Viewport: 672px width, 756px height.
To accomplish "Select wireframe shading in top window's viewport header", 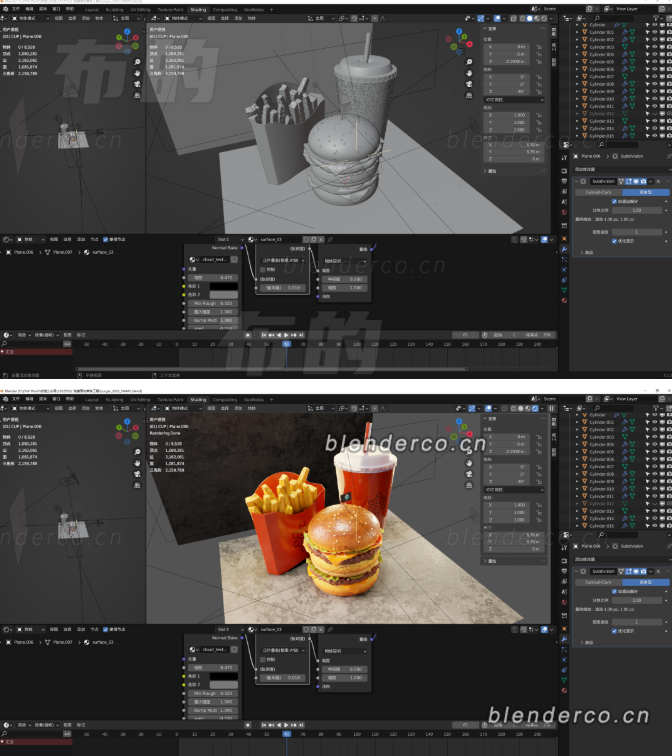I will [x=523, y=18].
